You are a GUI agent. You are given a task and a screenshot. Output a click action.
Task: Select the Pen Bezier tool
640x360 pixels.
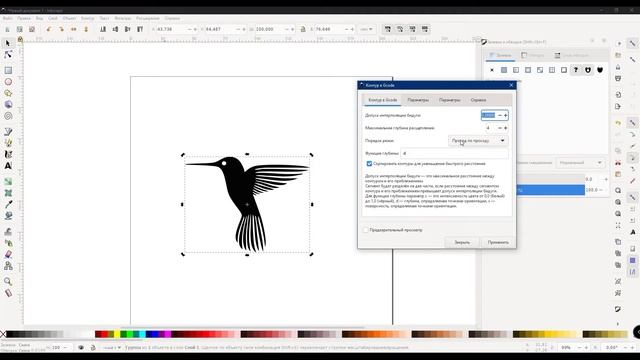point(8,132)
